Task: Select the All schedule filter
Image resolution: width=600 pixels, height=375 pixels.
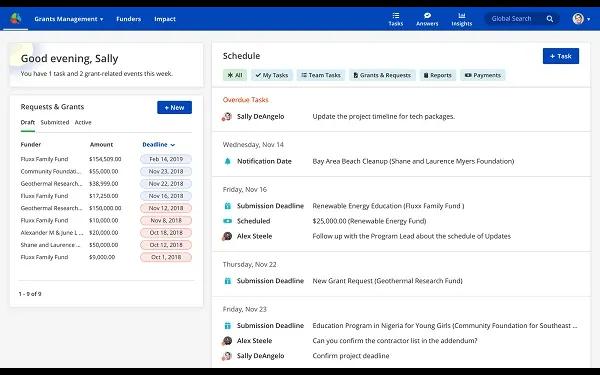Action: pos(235,75)
